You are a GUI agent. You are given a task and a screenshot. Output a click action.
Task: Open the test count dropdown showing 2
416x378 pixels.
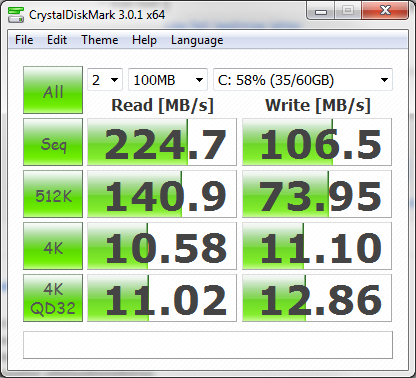(x=105, y=80)
